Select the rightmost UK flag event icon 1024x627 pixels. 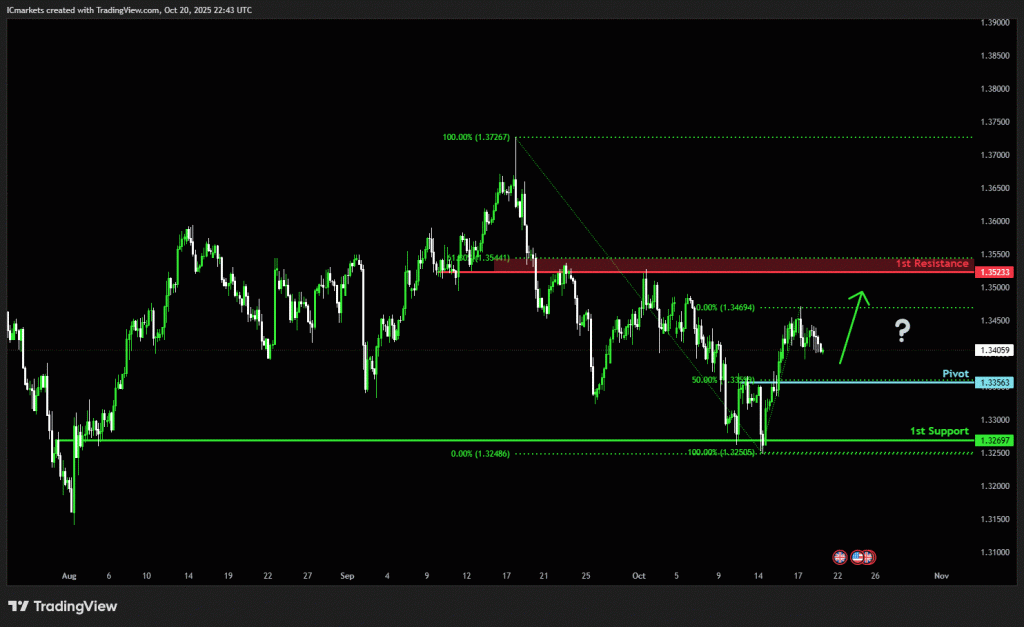870,556
